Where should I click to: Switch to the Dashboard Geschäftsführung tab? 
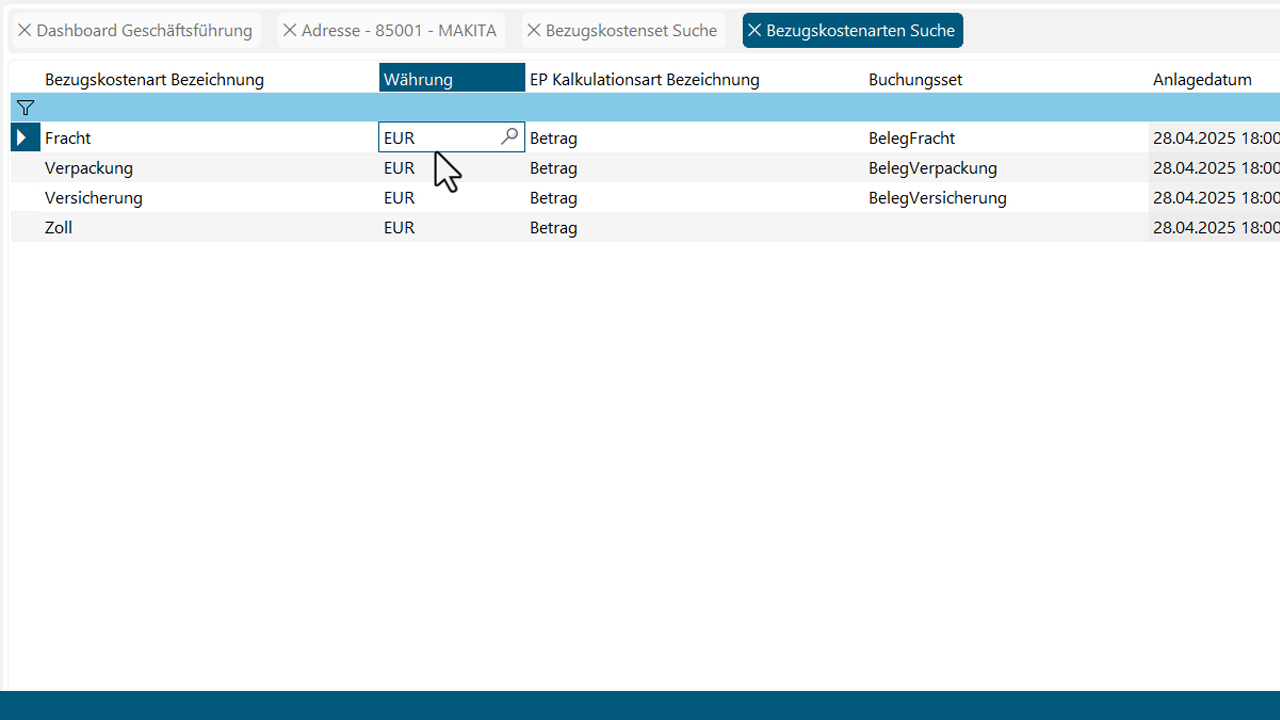pyautogui.click(x=144, y=31)
